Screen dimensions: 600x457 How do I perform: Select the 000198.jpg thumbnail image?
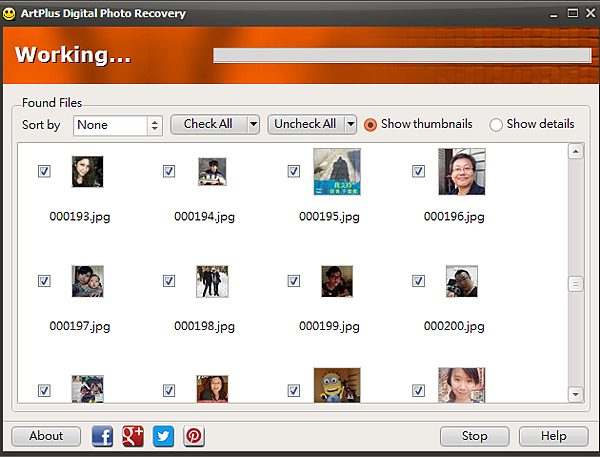coord(212,281)
